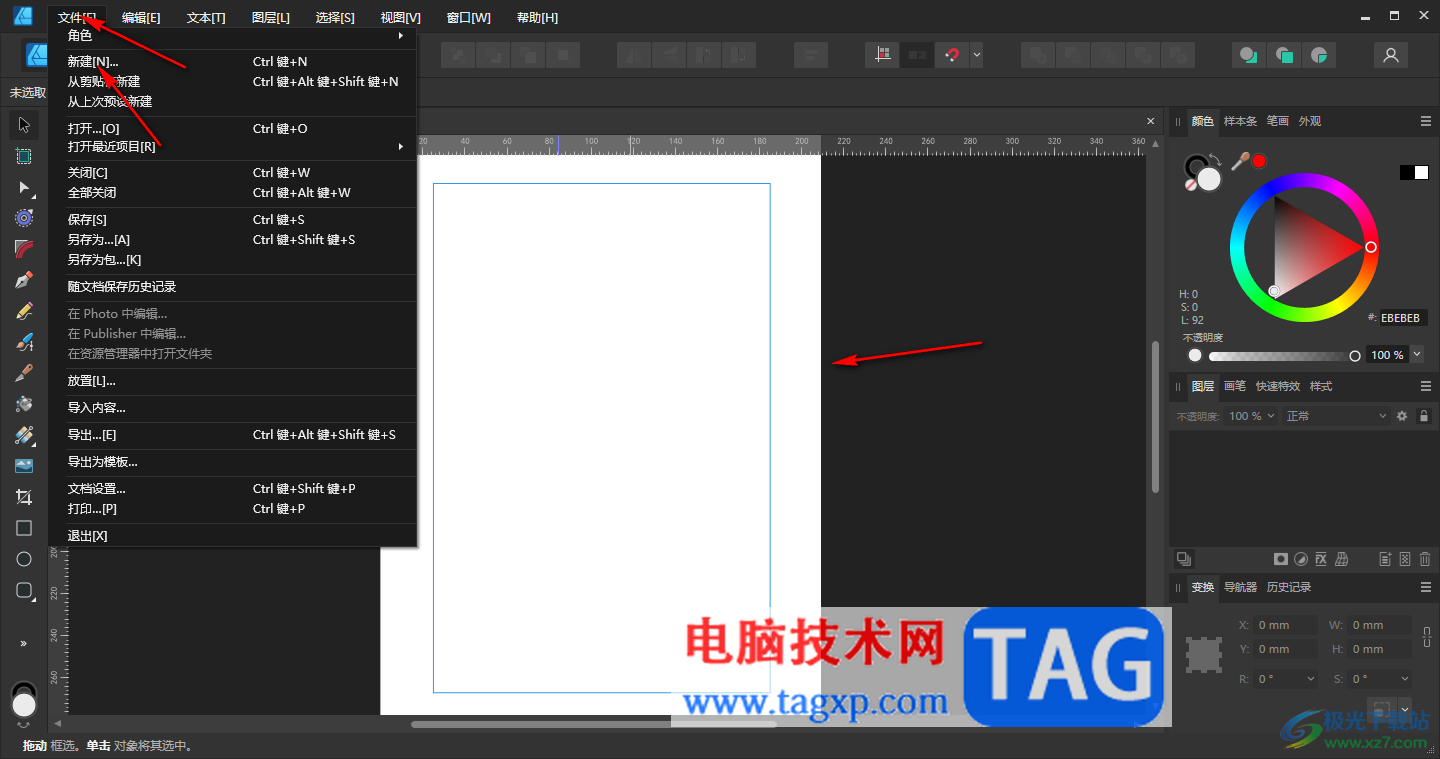The width and height of the screenshot is (1440, 759).
Task: Click the X position 0 mm field
Action: click(x=1287, y=625)
